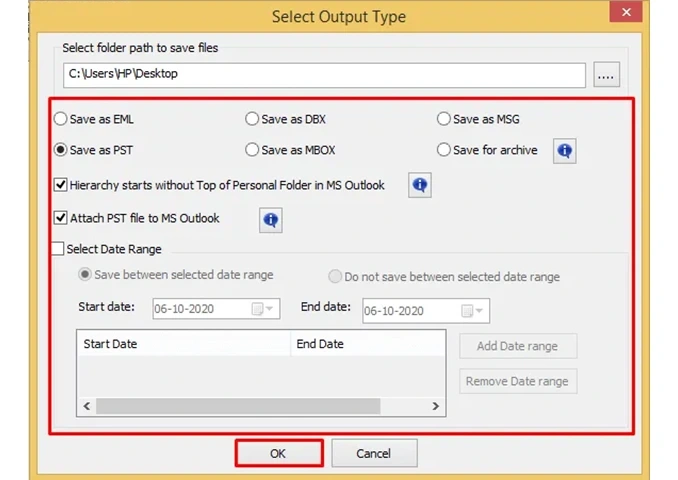The image size is (678, 480).
Task: Click info icon next to Save for archive
Action: pyautogui.click(x=564, y=151)
